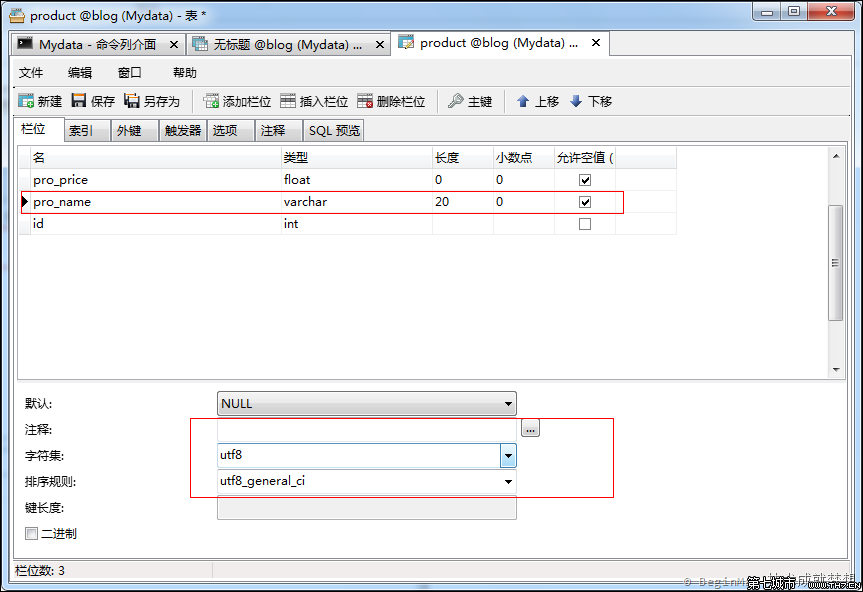Switch to the 外键 tab
This screenshot has height=592, width=863.
pos(135,131)
